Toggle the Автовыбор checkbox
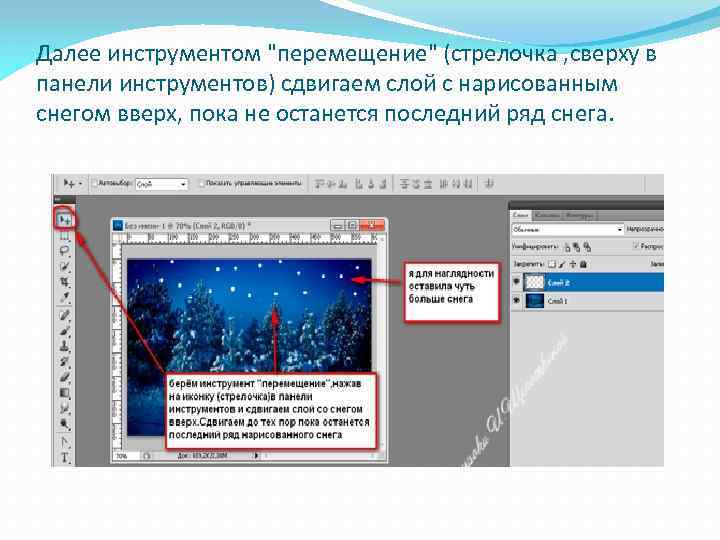 95,183
